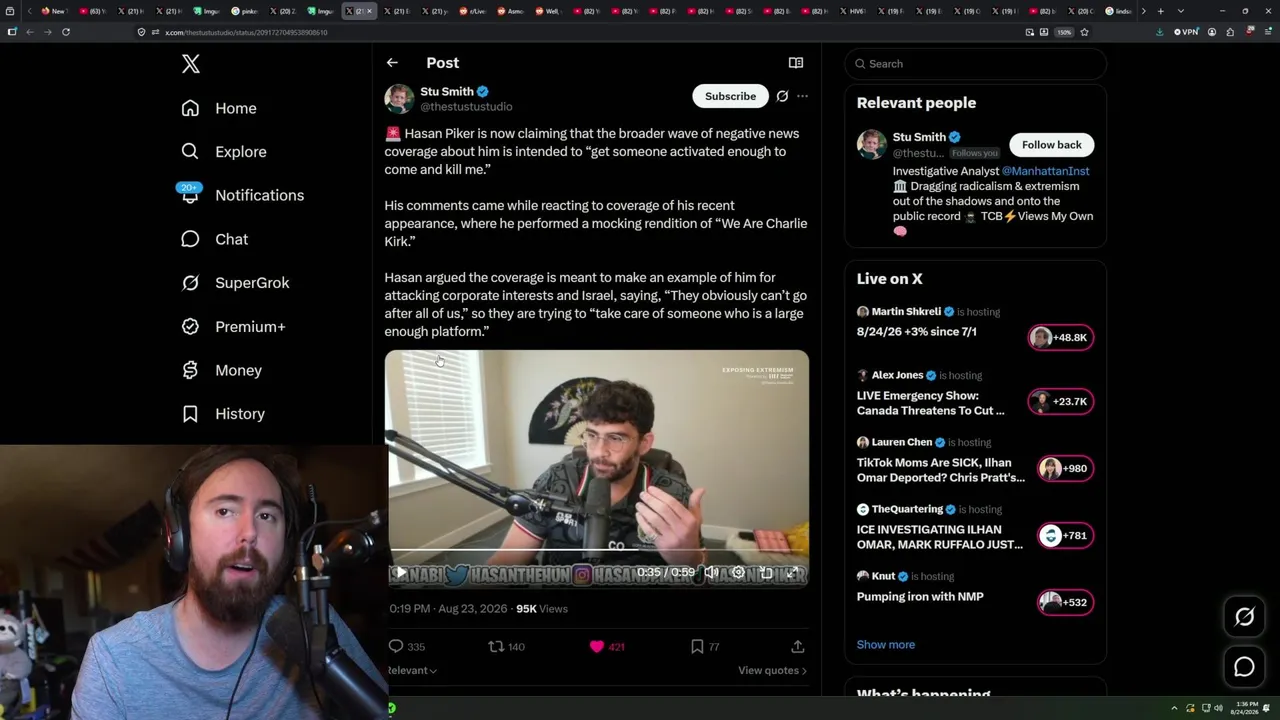Toggle the browser VPN button

coord(1186,32)
